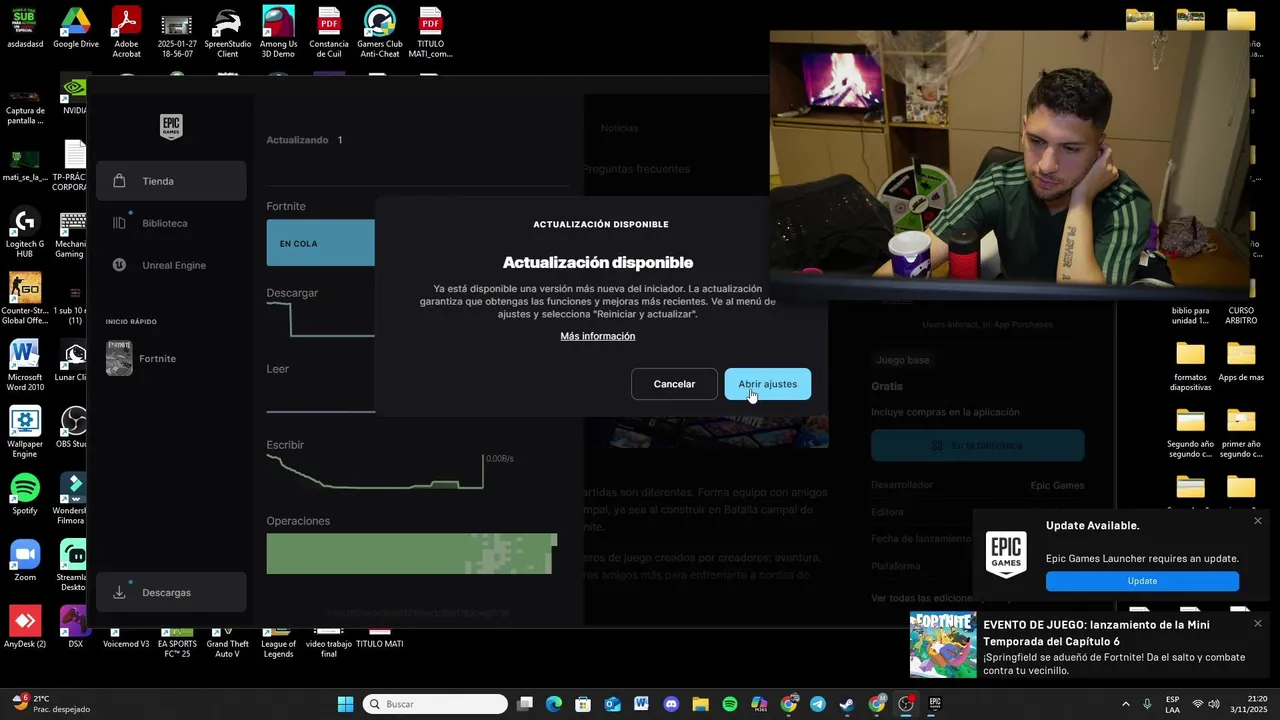Click the Actualizando header text
The image size is (1280, 720).
point(297,140)
